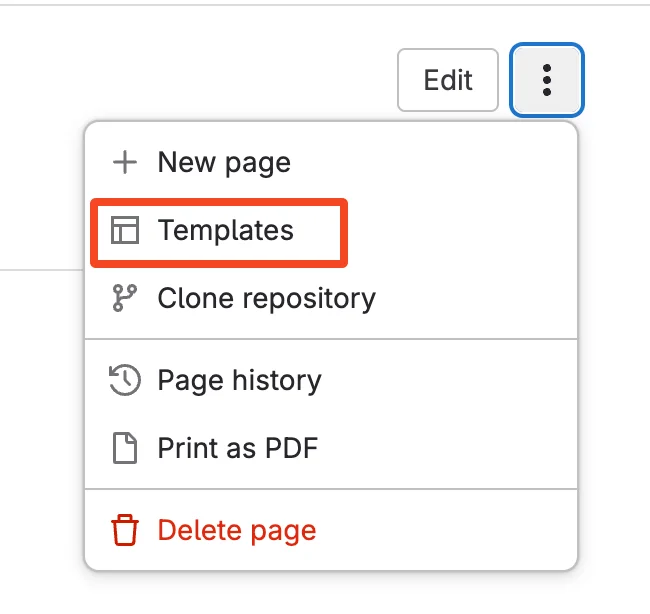Choose Clone repository in the menu
The height and width of the screenshot is (614, 650).
tap(266, 298)
